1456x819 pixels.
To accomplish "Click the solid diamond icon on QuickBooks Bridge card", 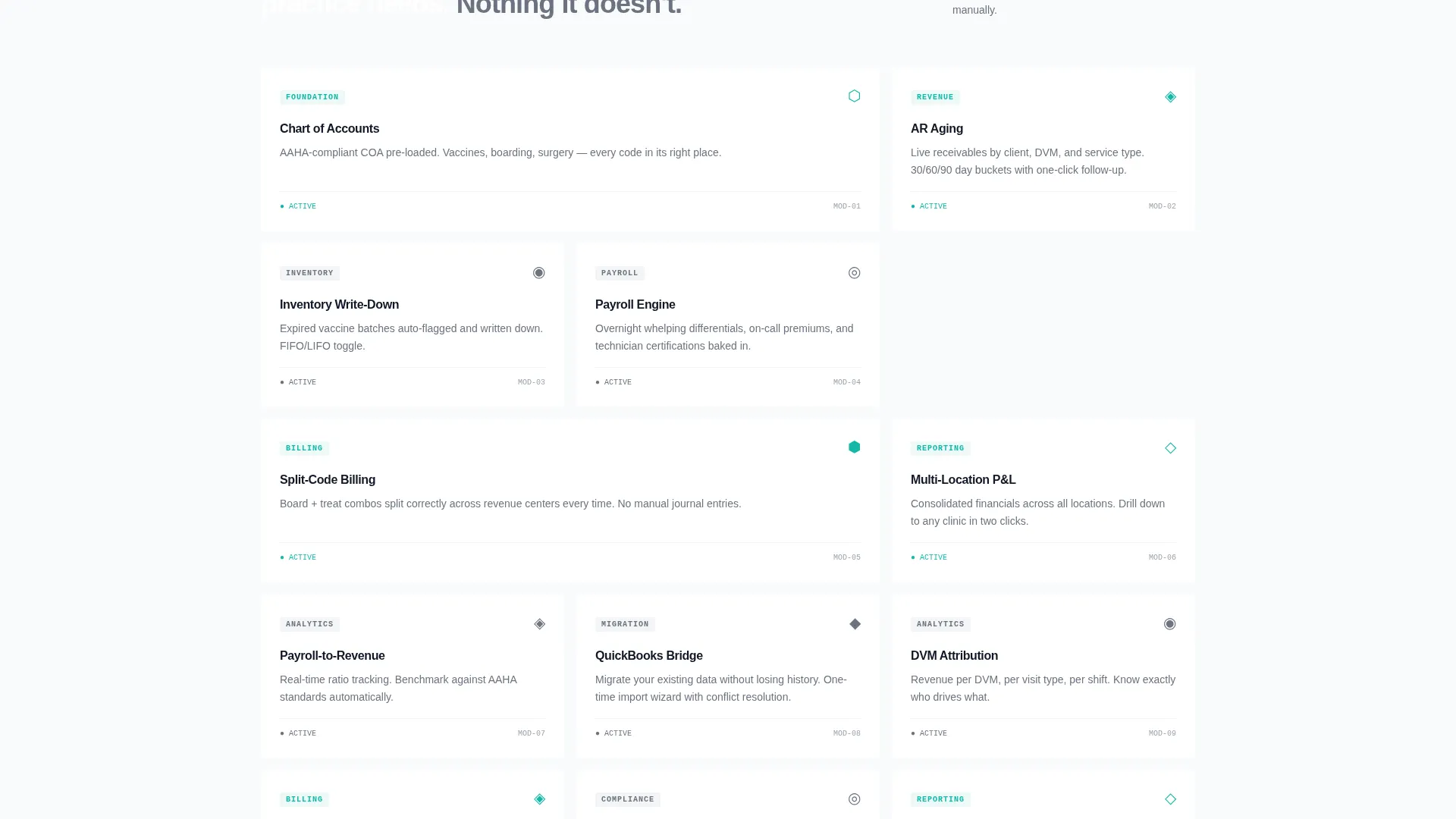I will 855,624.
